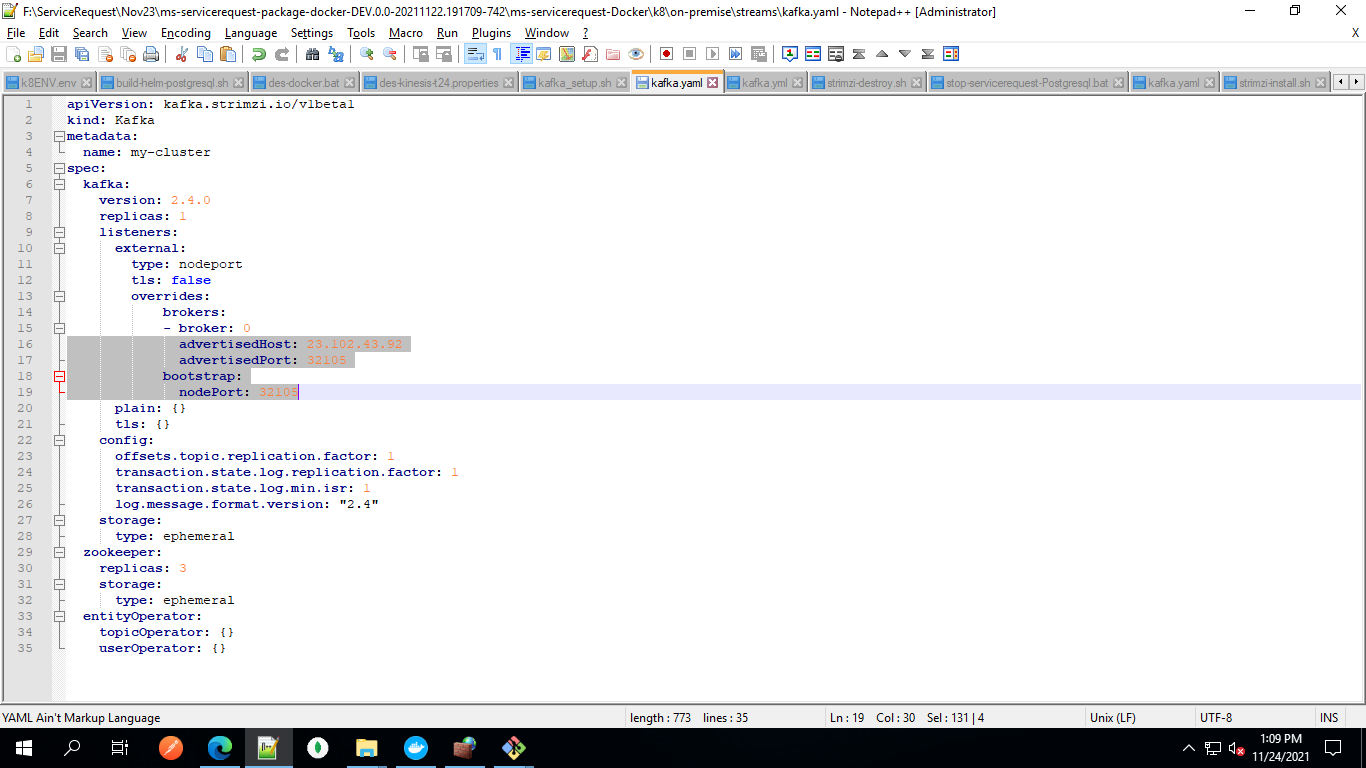The height and width of the screenshot is (768, 1366).
Task: Toggle Show All Characters pilcrow icon
Action: pyautogui.click(x=497, y=54)
